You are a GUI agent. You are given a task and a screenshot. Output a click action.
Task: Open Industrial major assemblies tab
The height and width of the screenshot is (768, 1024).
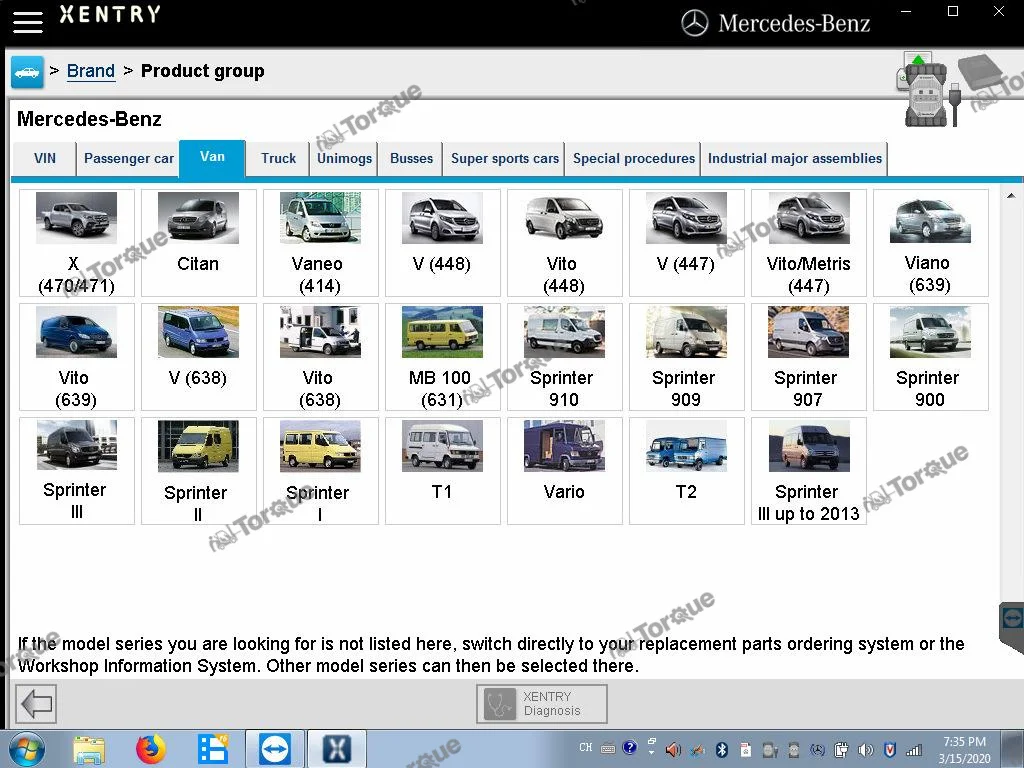pyautogui.click(x=795, y=159)
